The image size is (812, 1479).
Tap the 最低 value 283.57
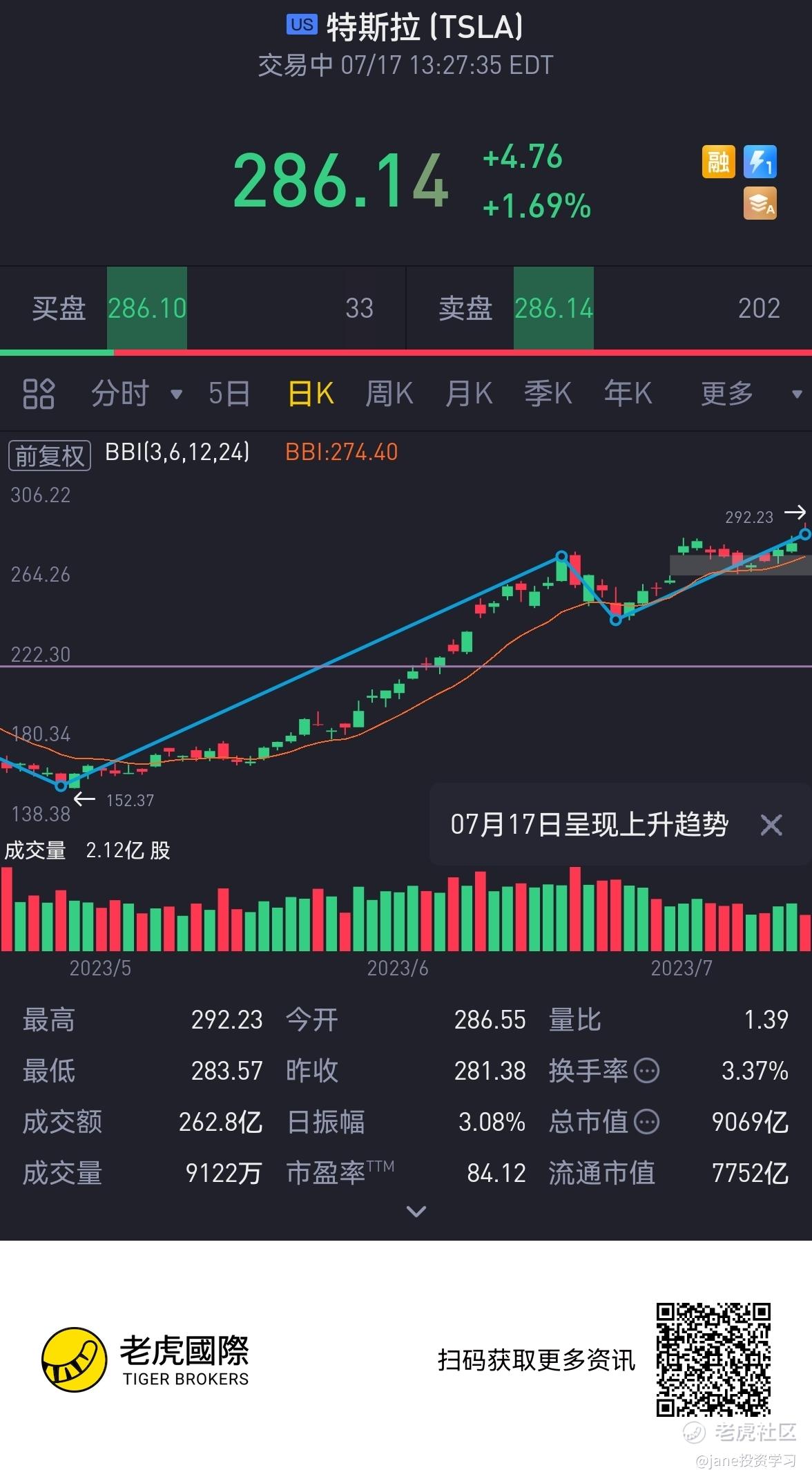[x=227, y=1071]
